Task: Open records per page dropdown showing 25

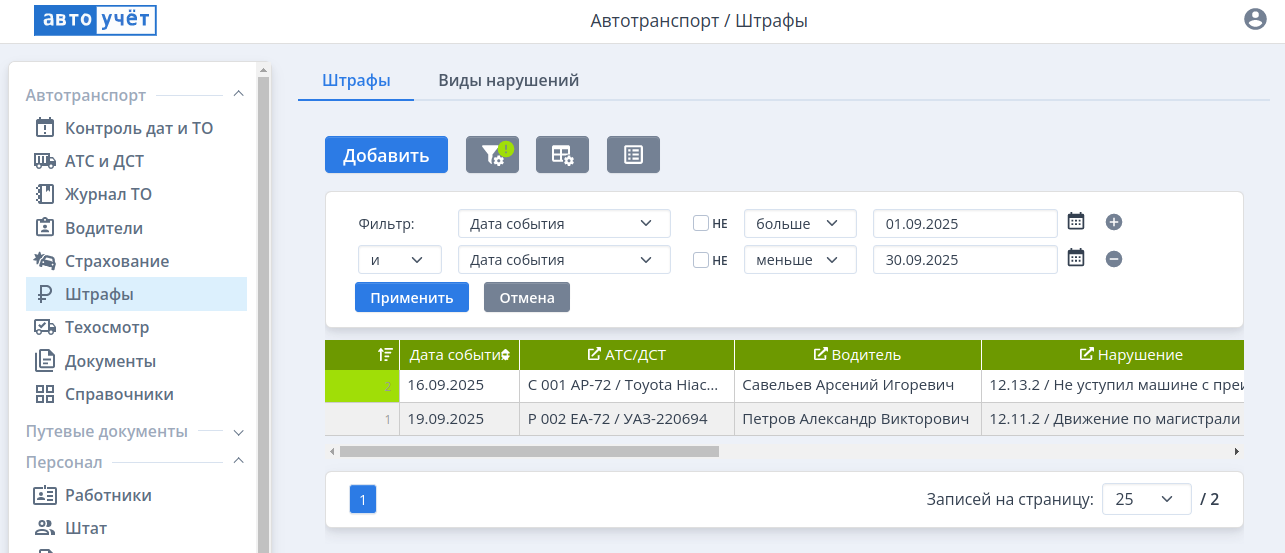Action: [1147, 499]
